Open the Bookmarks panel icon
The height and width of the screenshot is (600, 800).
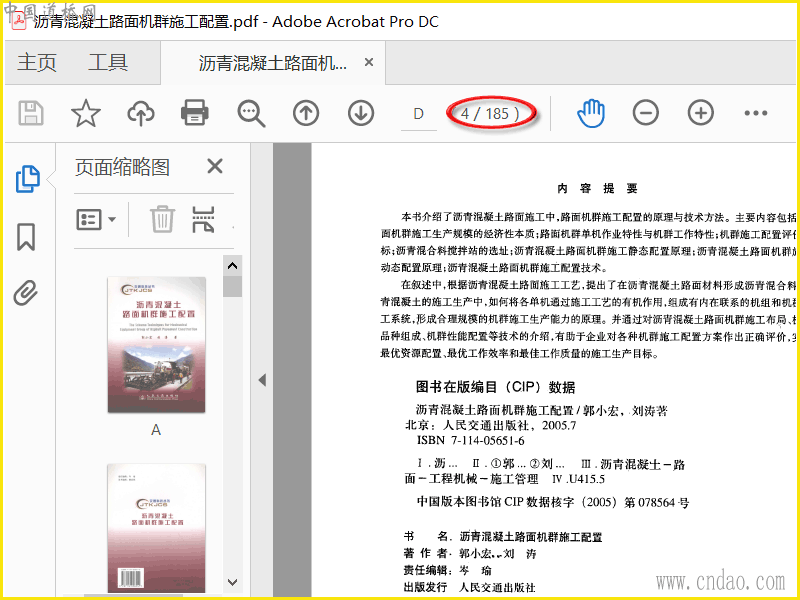click(x=26, y=237)
